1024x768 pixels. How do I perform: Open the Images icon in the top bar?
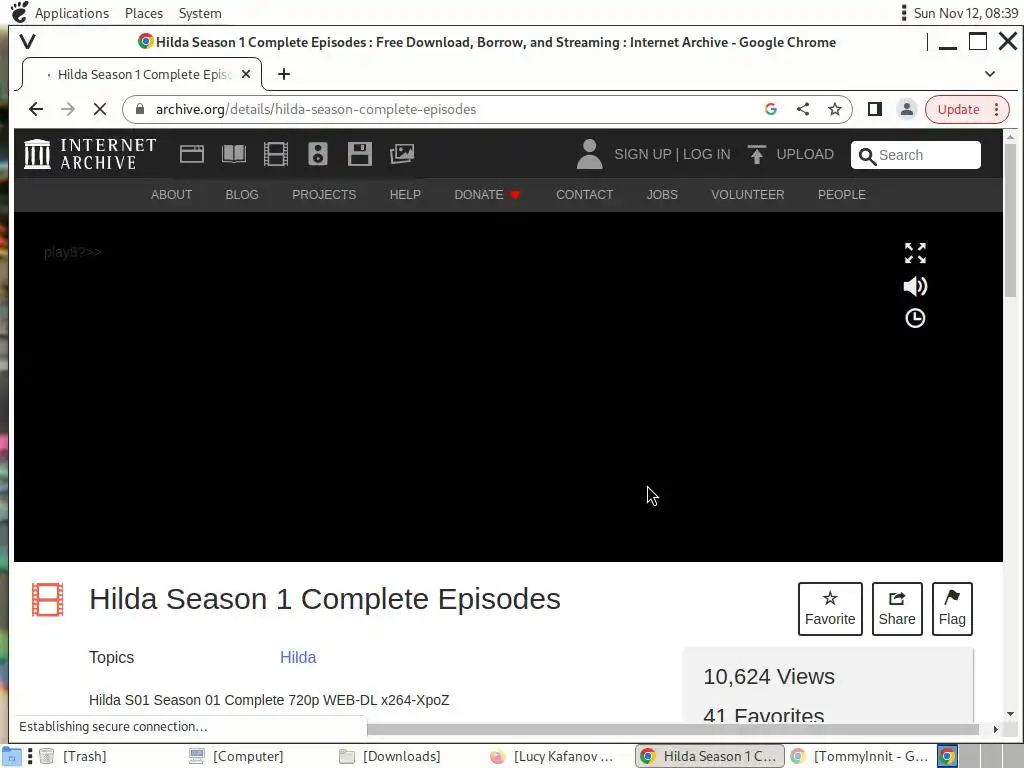coord(402,154)
